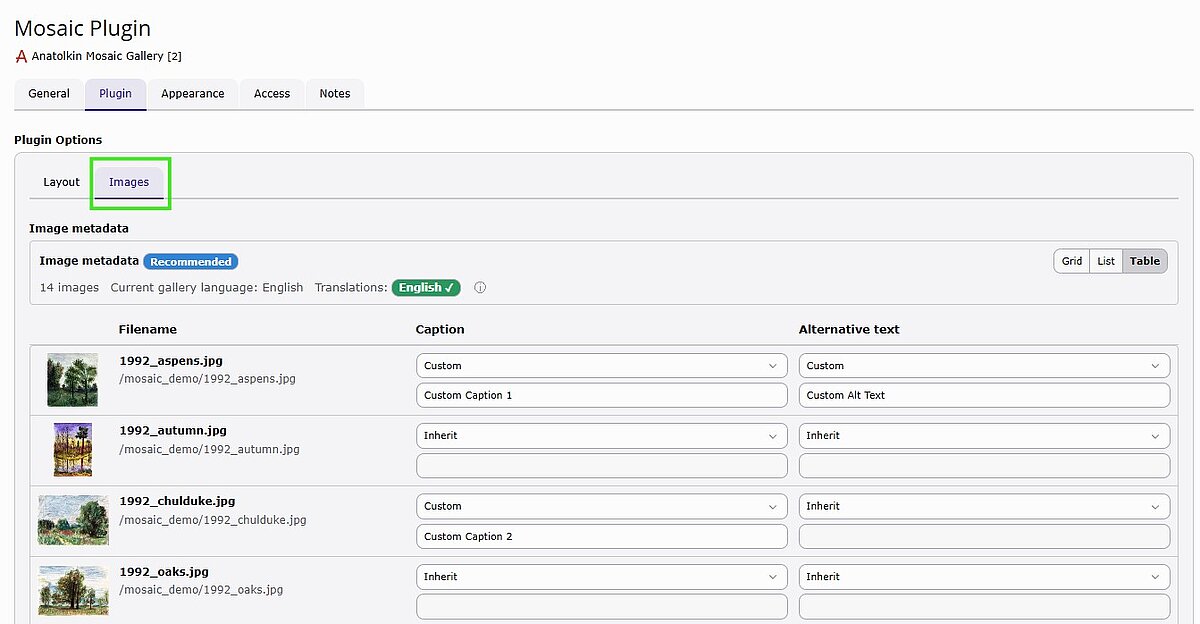Open Alternative text dropdown for 1992_chulduke.jpg

pyautogui.click(x=984, y=506)
